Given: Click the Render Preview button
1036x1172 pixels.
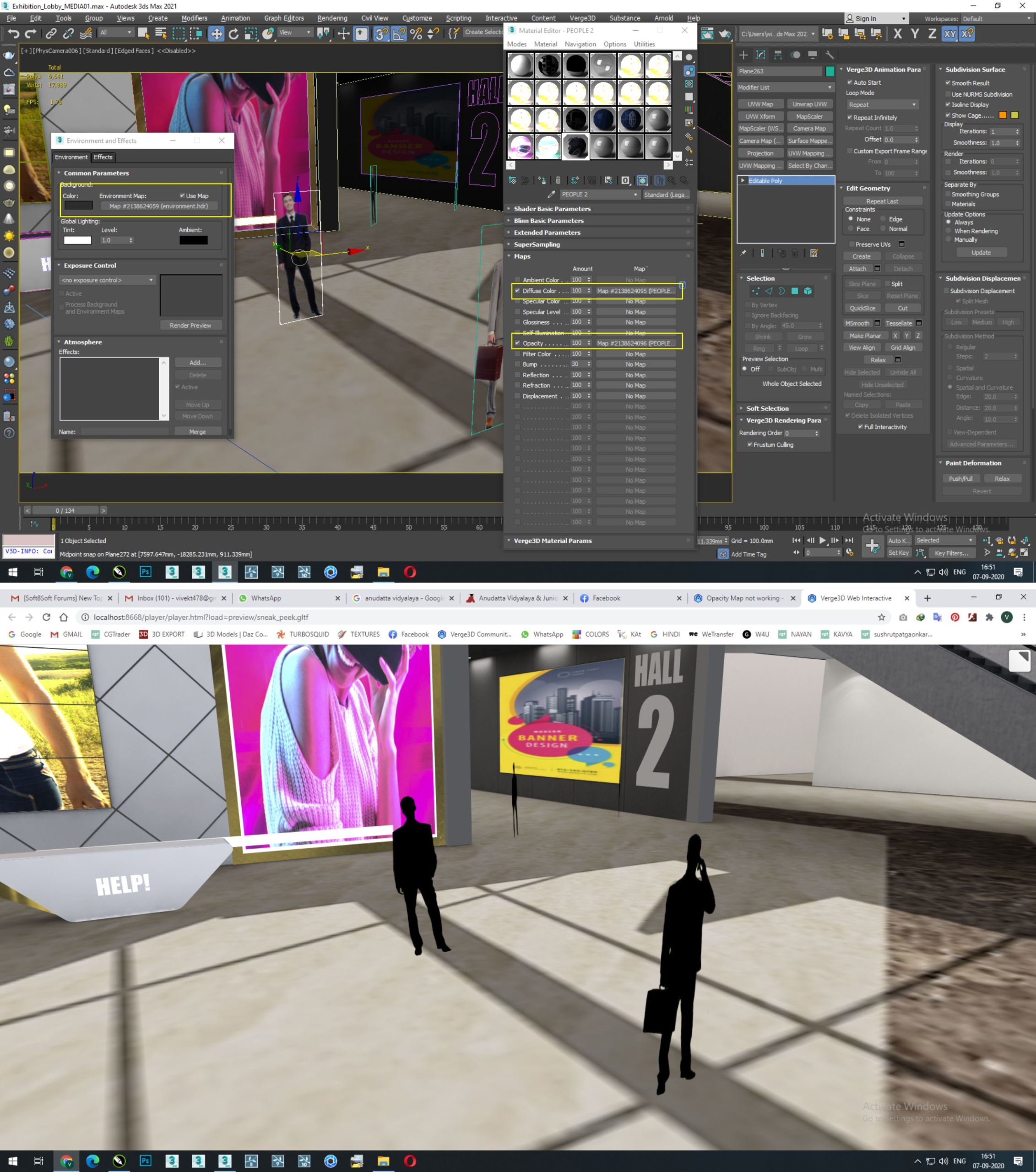Looking at the screenshot, I should coord(190,325).
